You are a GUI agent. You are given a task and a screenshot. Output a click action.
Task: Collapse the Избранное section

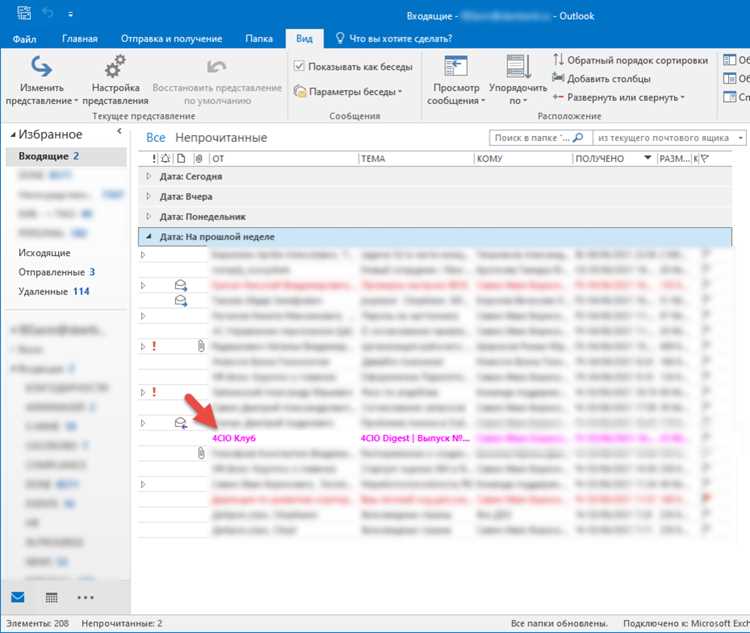[x=13, y=135]
